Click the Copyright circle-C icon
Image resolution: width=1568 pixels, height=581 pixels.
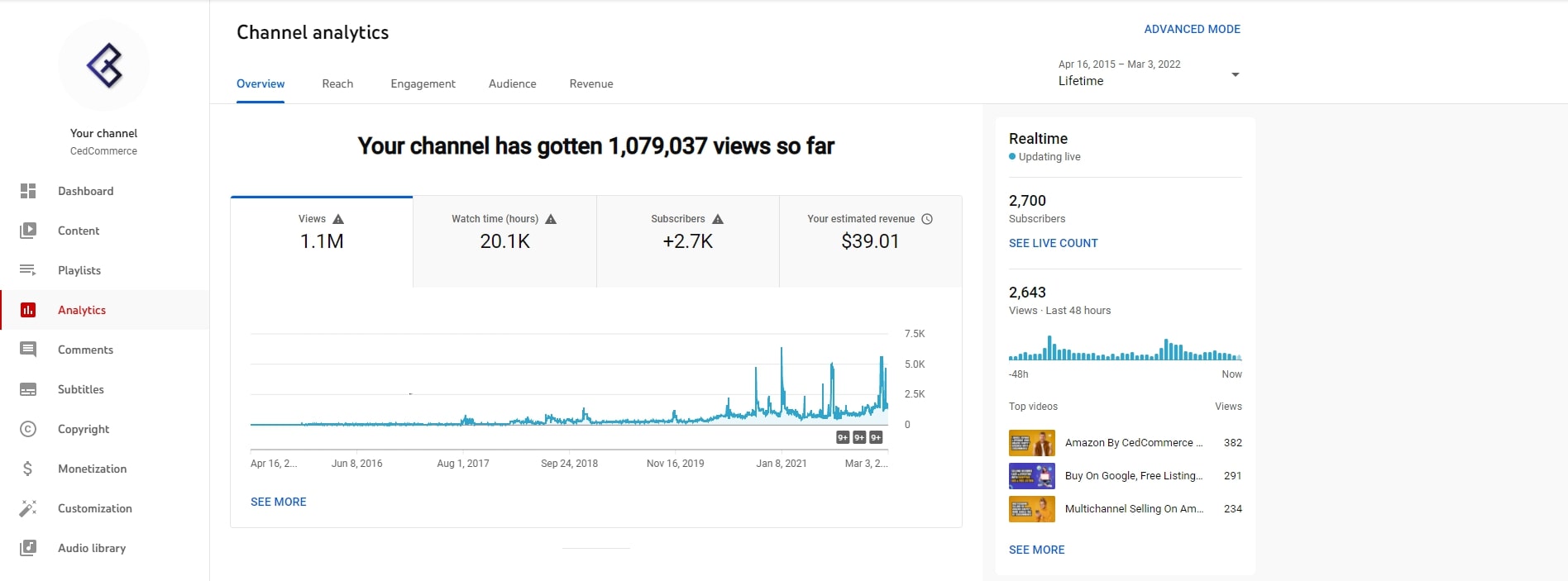point(28,429)
